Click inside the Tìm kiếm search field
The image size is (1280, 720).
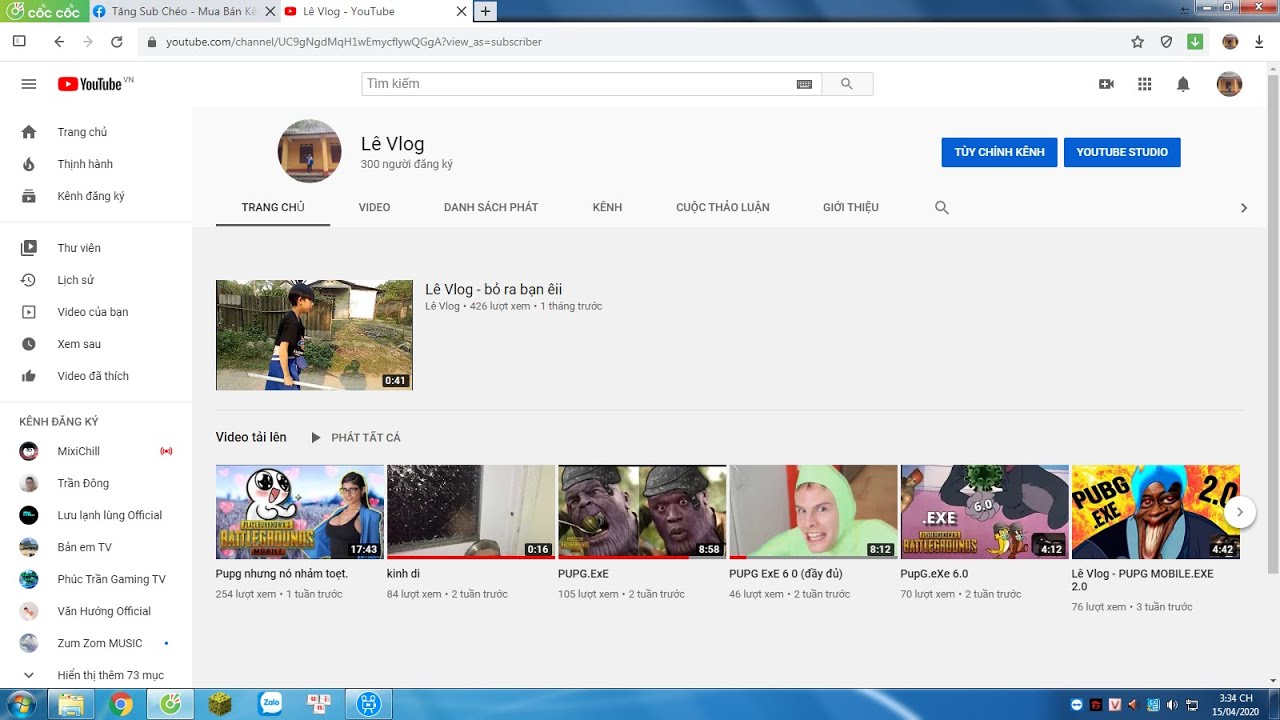coord(580,84)
